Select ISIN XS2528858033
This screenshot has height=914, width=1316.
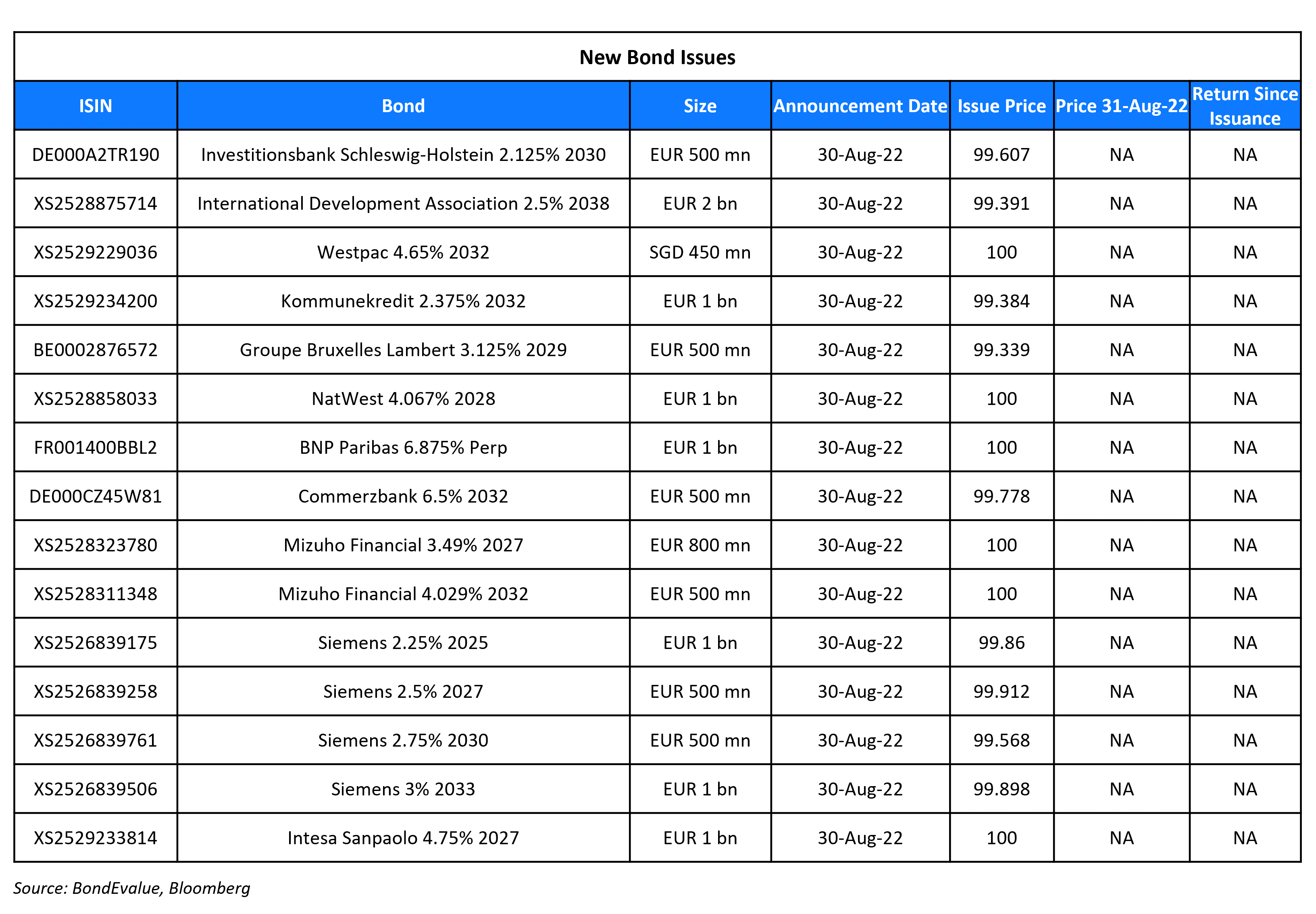point(96,399)
